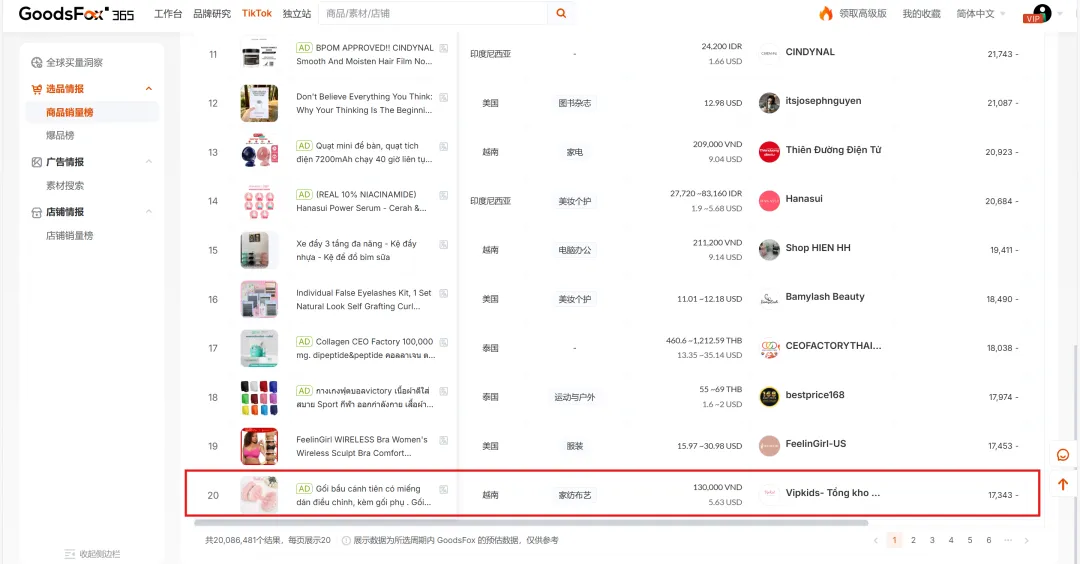1080x564 pixels.
Task: Click the 运动与户外 category tag
Action: click(x=574, y=397)
